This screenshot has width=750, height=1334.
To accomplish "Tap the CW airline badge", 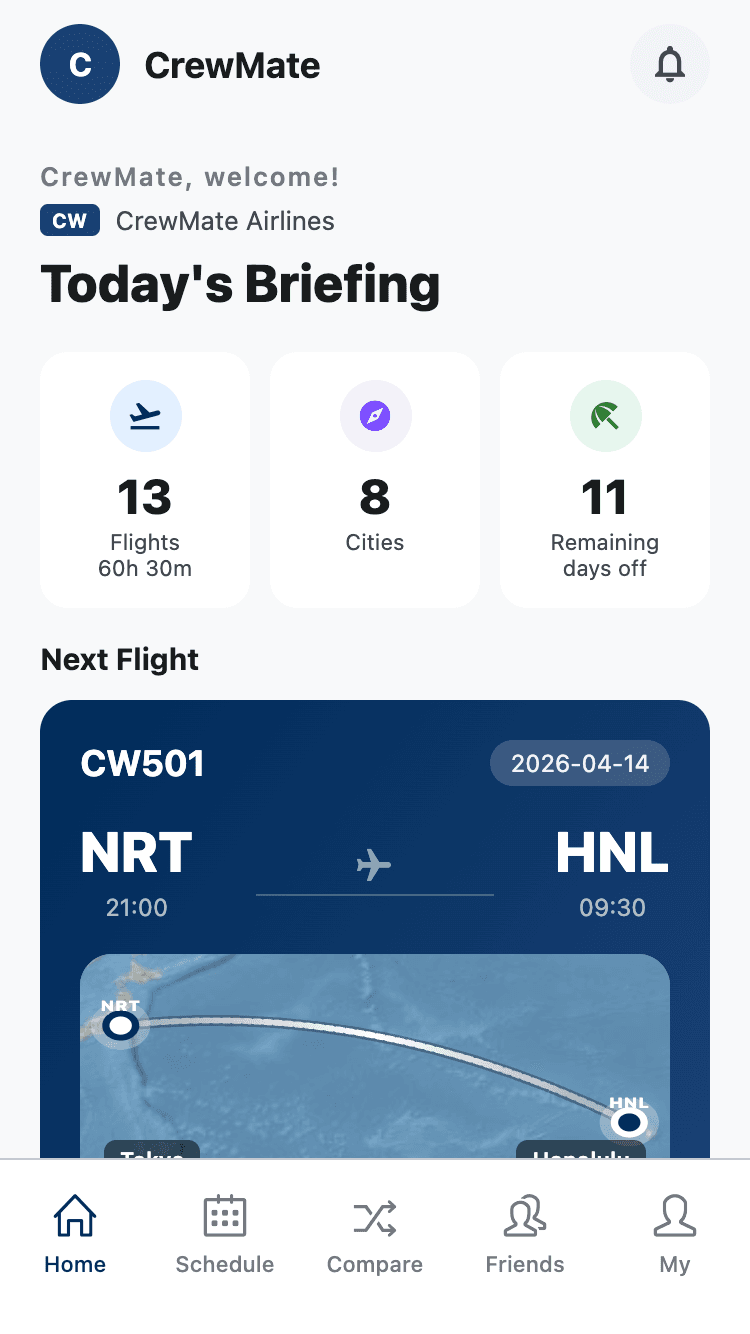I will [x=70, y=221].
